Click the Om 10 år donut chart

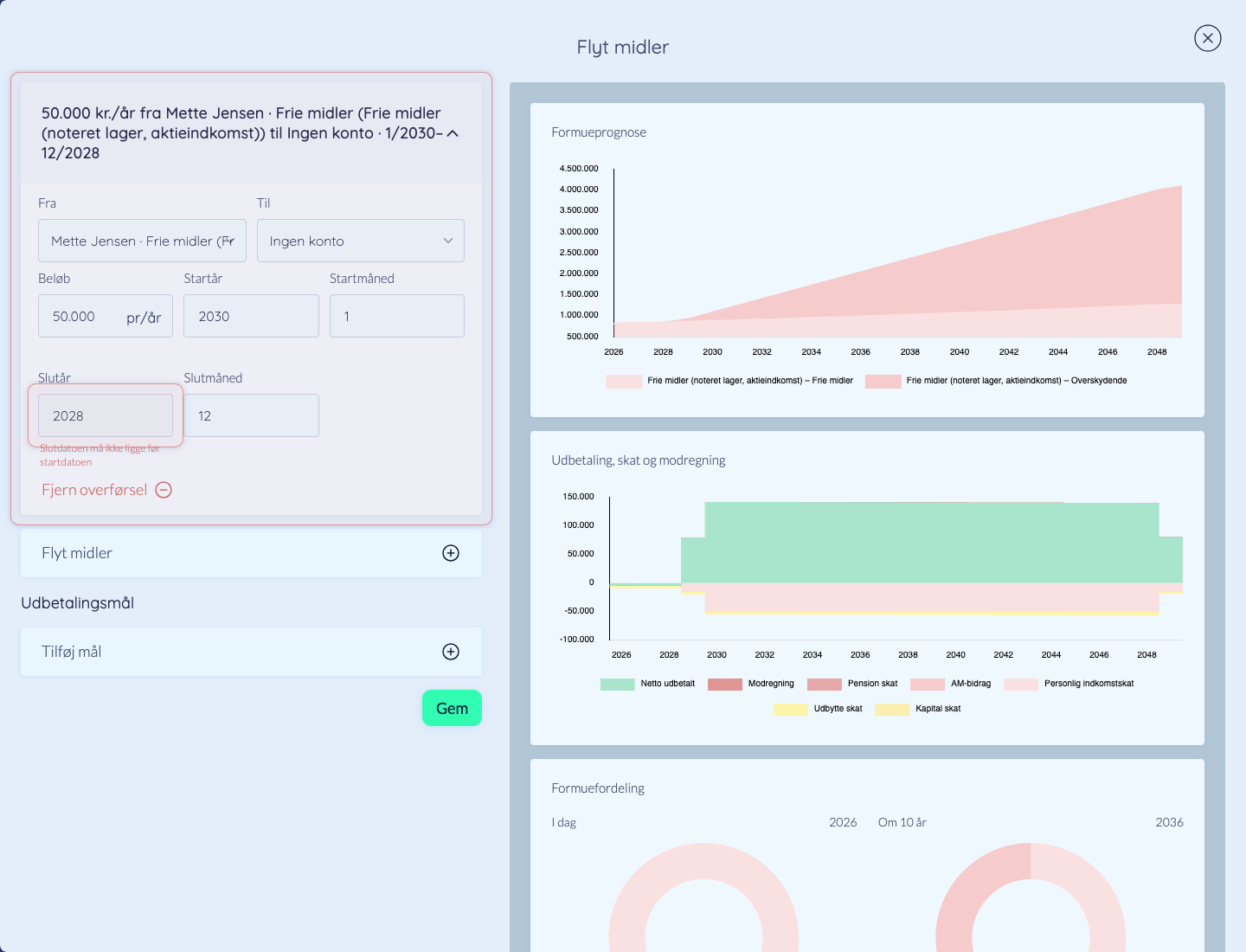[1031, 897]
